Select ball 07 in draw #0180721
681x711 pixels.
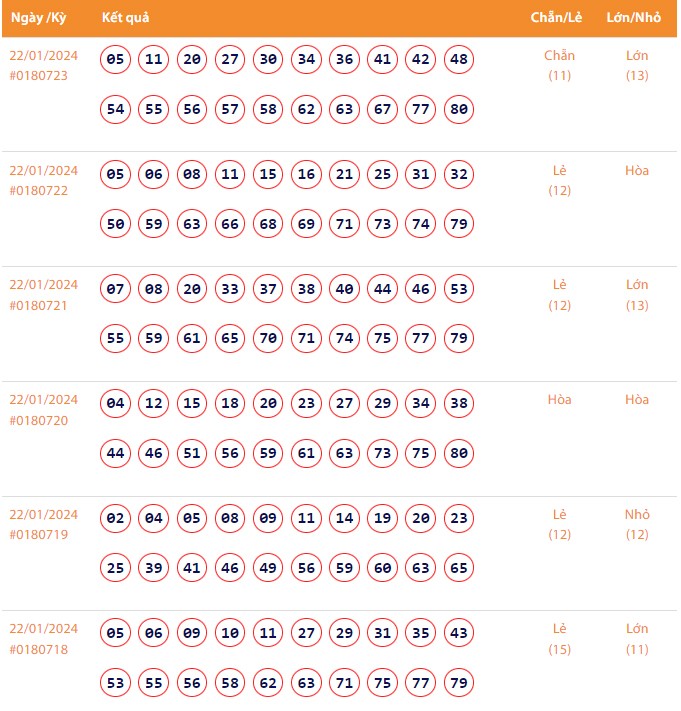click(x=116, y=289)
